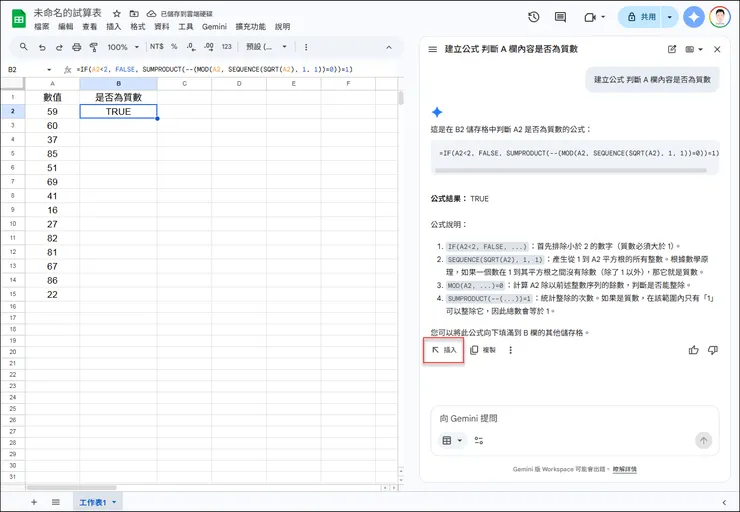Open the font 預設 dropdown
Image resolution: width=740 pixels, height=512 pixels.
coord(266,47)
